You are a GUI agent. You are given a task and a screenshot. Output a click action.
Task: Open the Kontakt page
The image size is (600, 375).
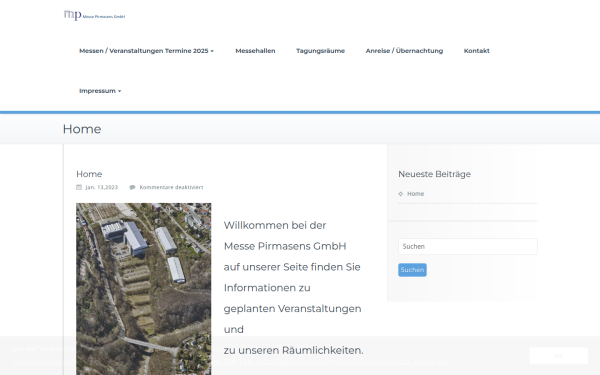pyautogui.click(x=476, y=51)
